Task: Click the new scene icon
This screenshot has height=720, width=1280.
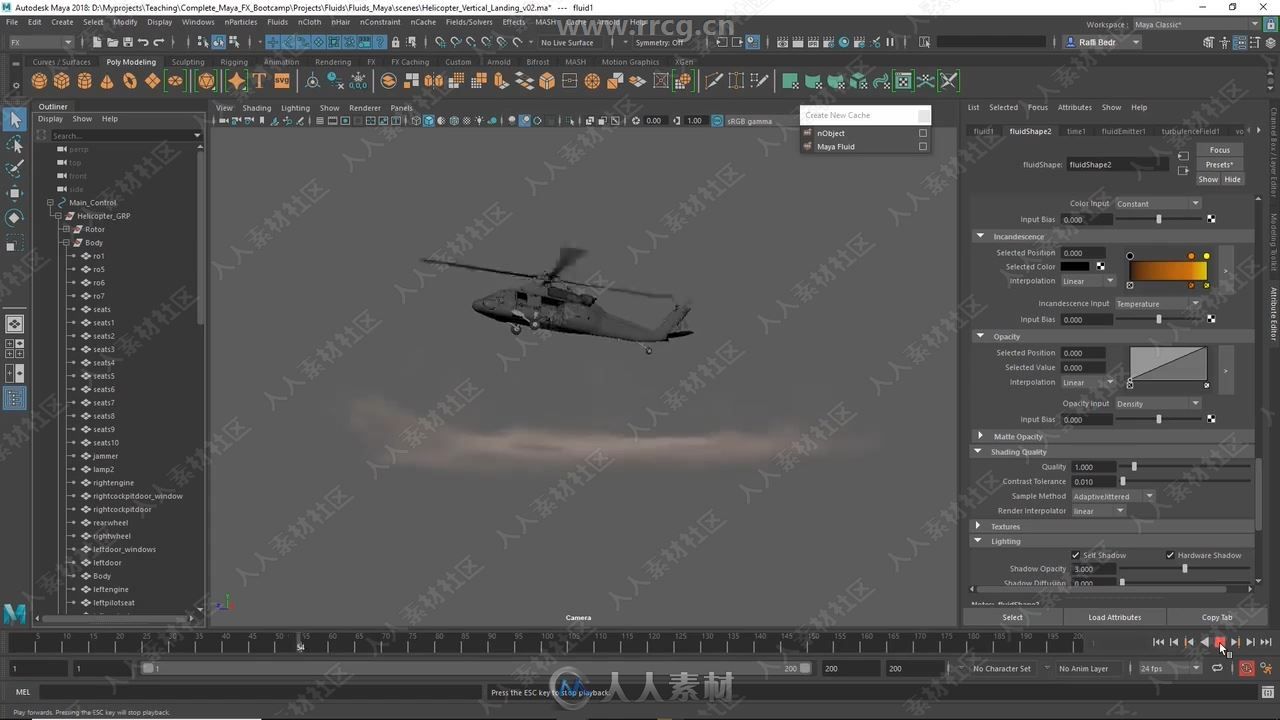Action: click(96, 42)
